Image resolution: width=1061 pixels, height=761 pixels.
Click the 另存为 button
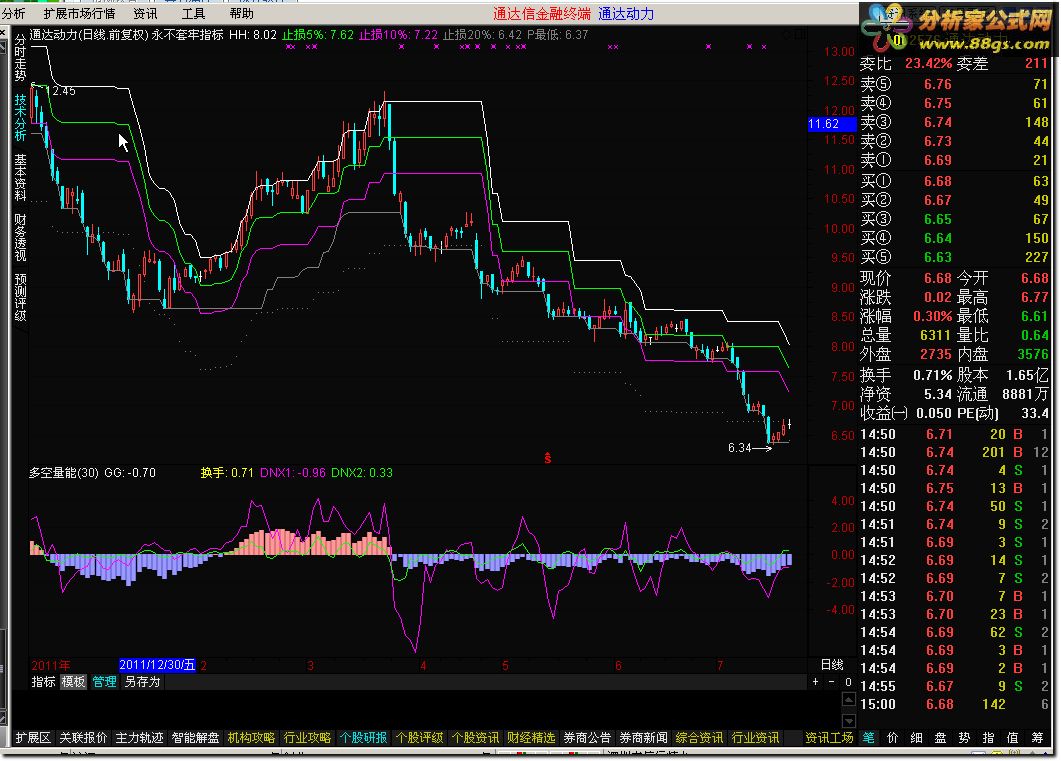[142, 682]
